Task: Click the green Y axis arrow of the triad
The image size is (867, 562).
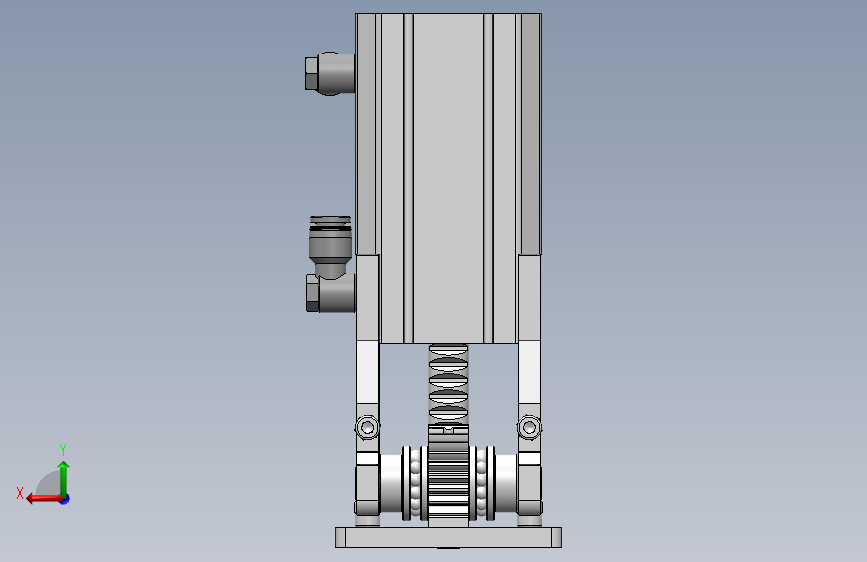Action: tap(64, 478)
